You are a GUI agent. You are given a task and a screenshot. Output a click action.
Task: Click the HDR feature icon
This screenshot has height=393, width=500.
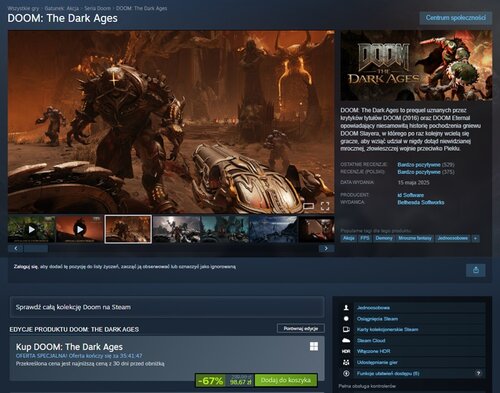click(x=346, y=351)
